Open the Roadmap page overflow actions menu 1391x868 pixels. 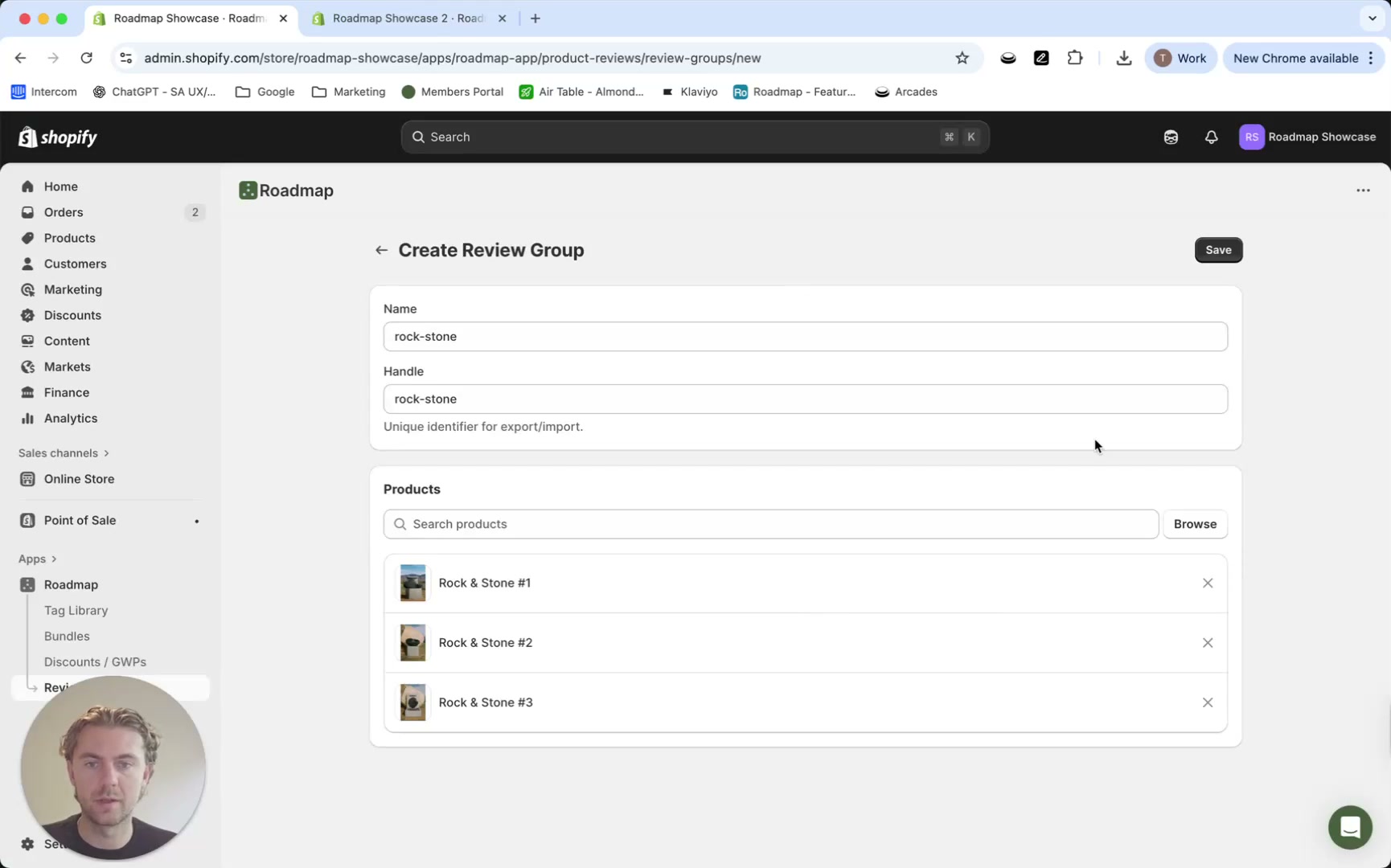pos(1363,190)
